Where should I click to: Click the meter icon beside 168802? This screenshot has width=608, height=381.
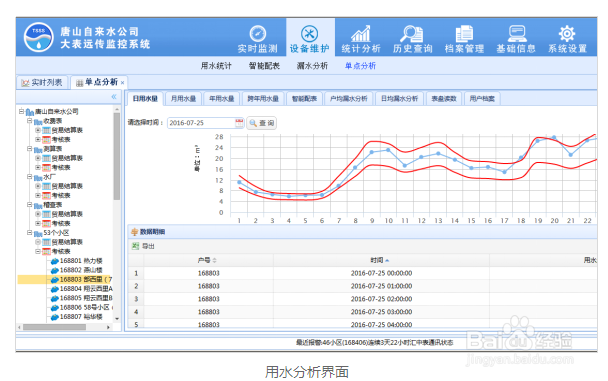point(55,270)
